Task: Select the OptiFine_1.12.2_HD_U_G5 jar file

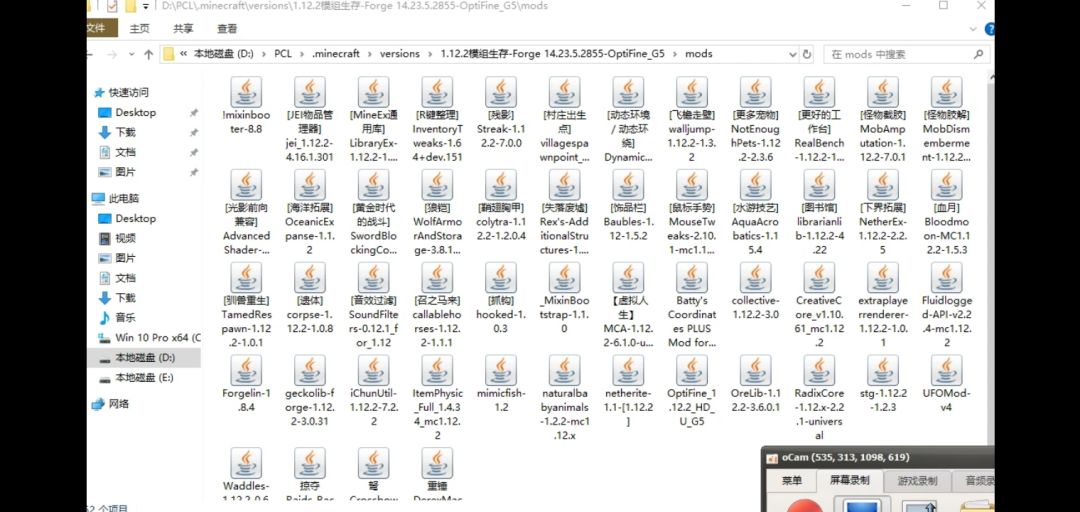Action: (x=692, y=391)
